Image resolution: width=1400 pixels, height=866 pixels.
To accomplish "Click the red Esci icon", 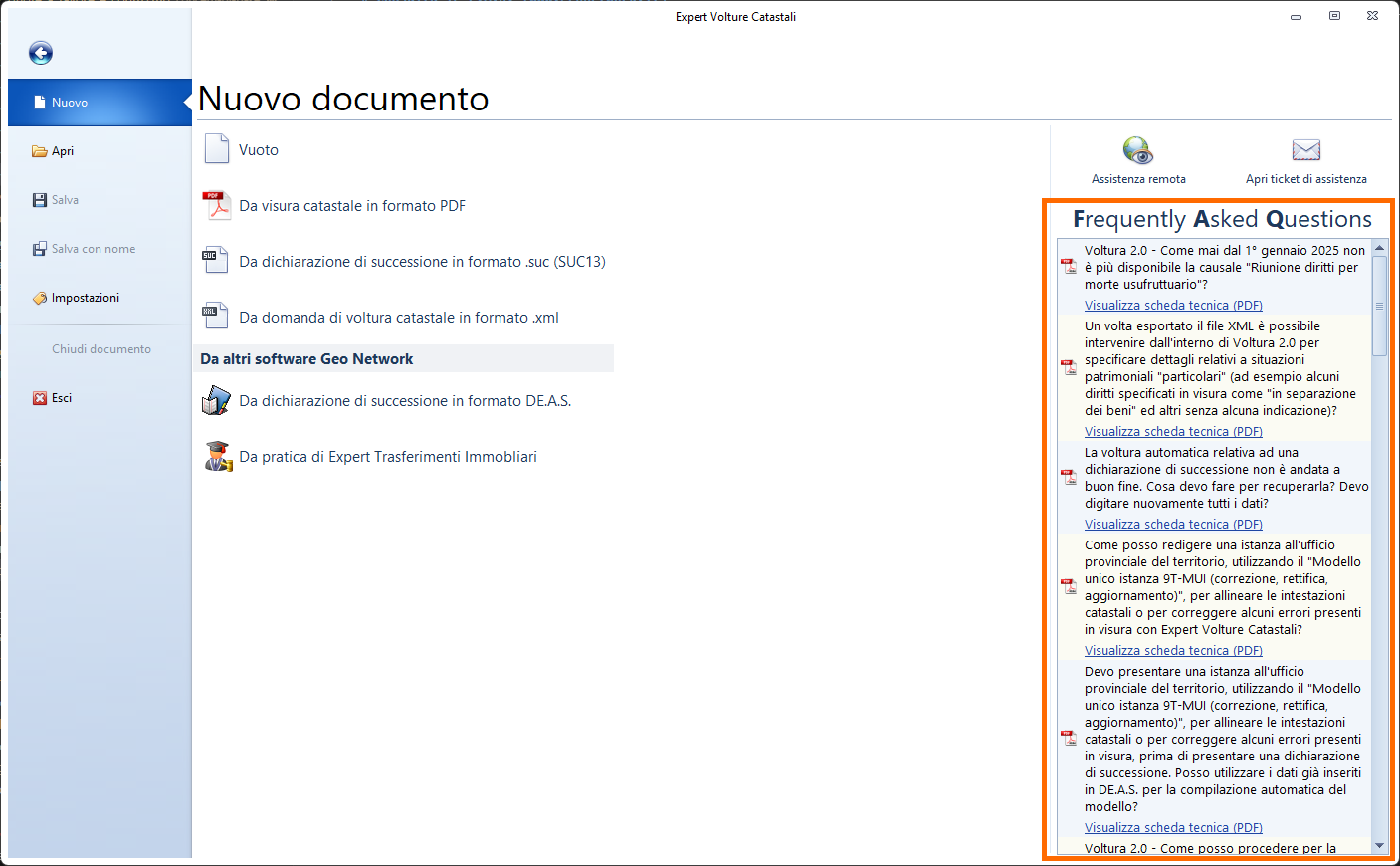I will (x=40, y=398).
